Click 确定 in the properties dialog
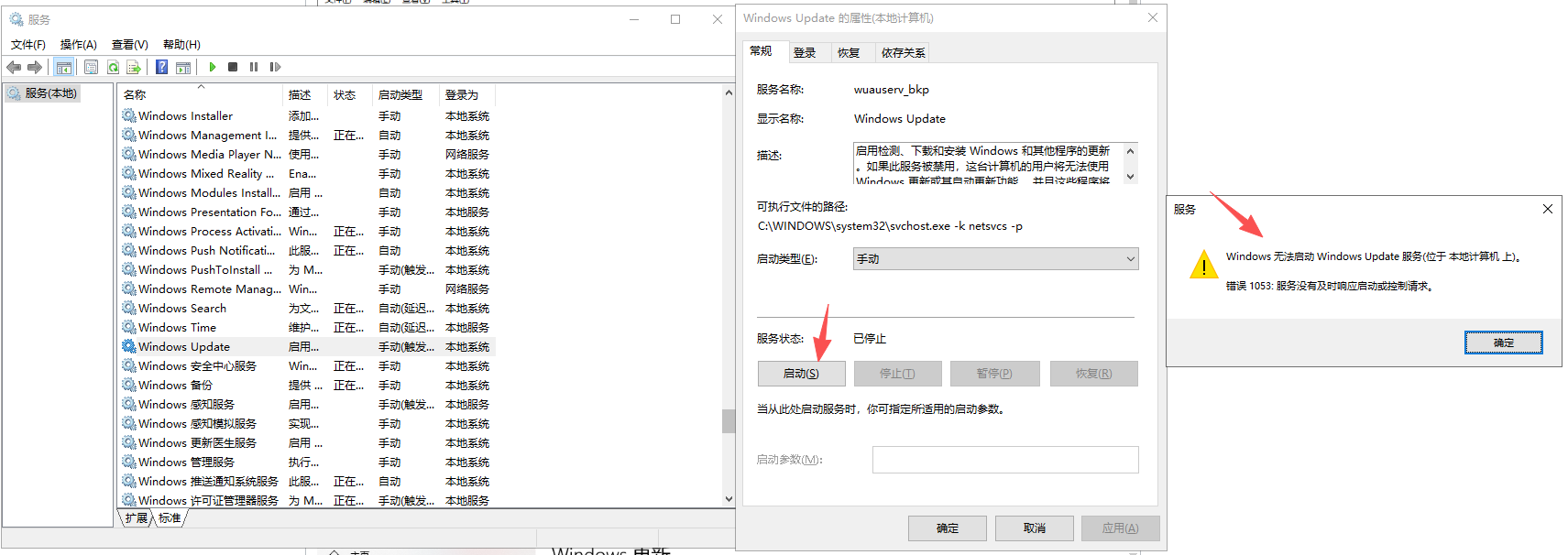 [948, 528]
